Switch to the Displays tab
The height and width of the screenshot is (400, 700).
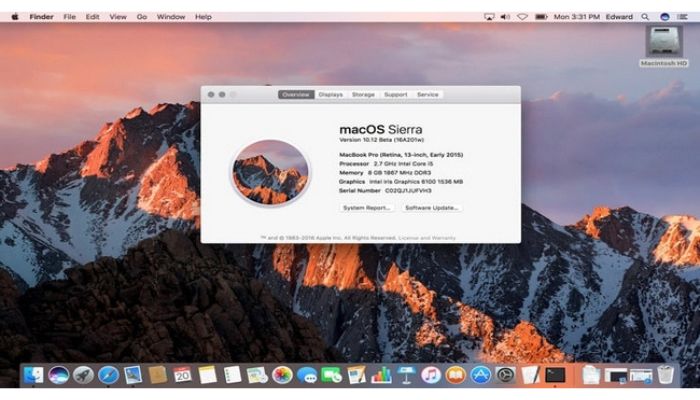click(x=331, y=95)
